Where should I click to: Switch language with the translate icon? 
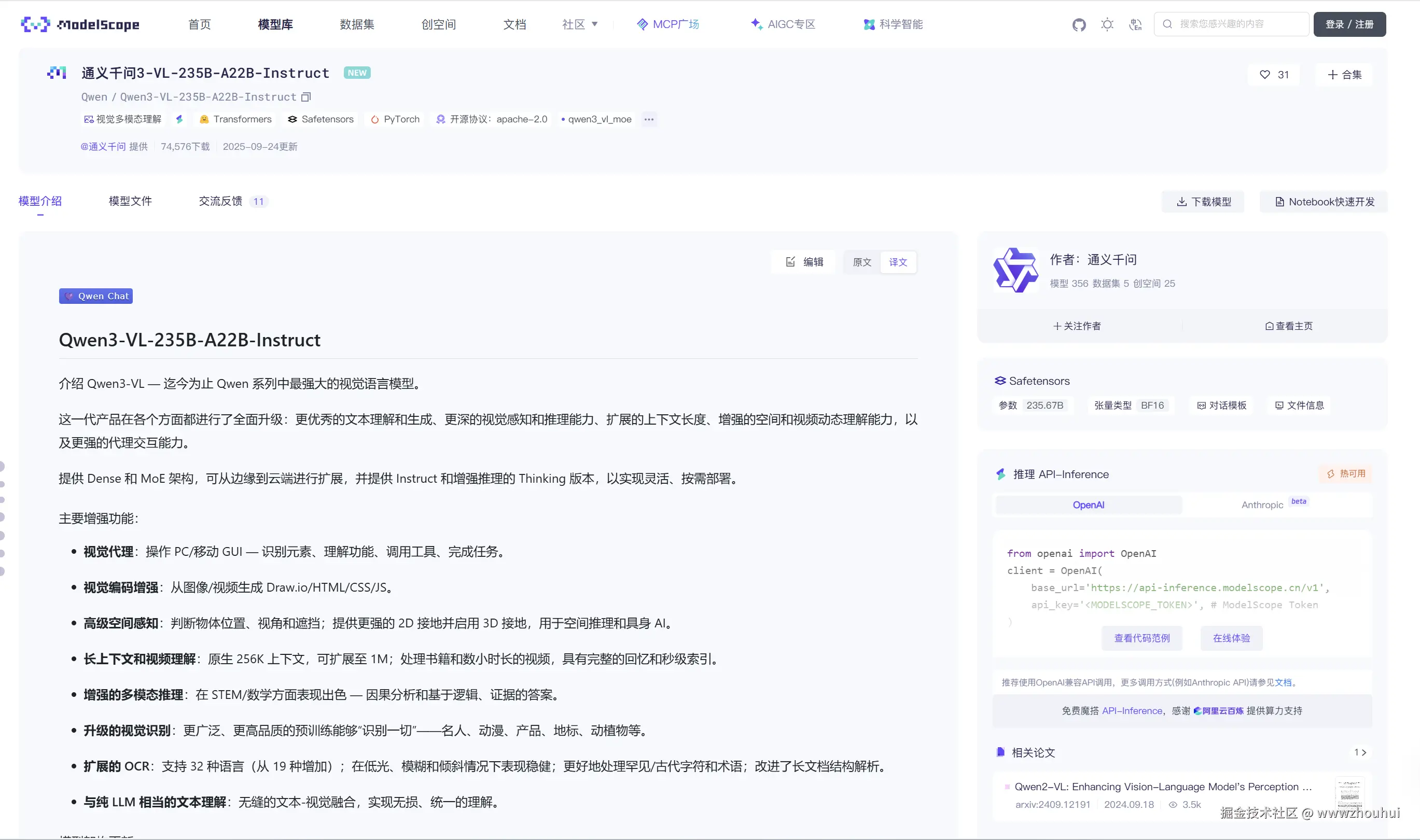pyautogui.click(x=1135, y=24)
